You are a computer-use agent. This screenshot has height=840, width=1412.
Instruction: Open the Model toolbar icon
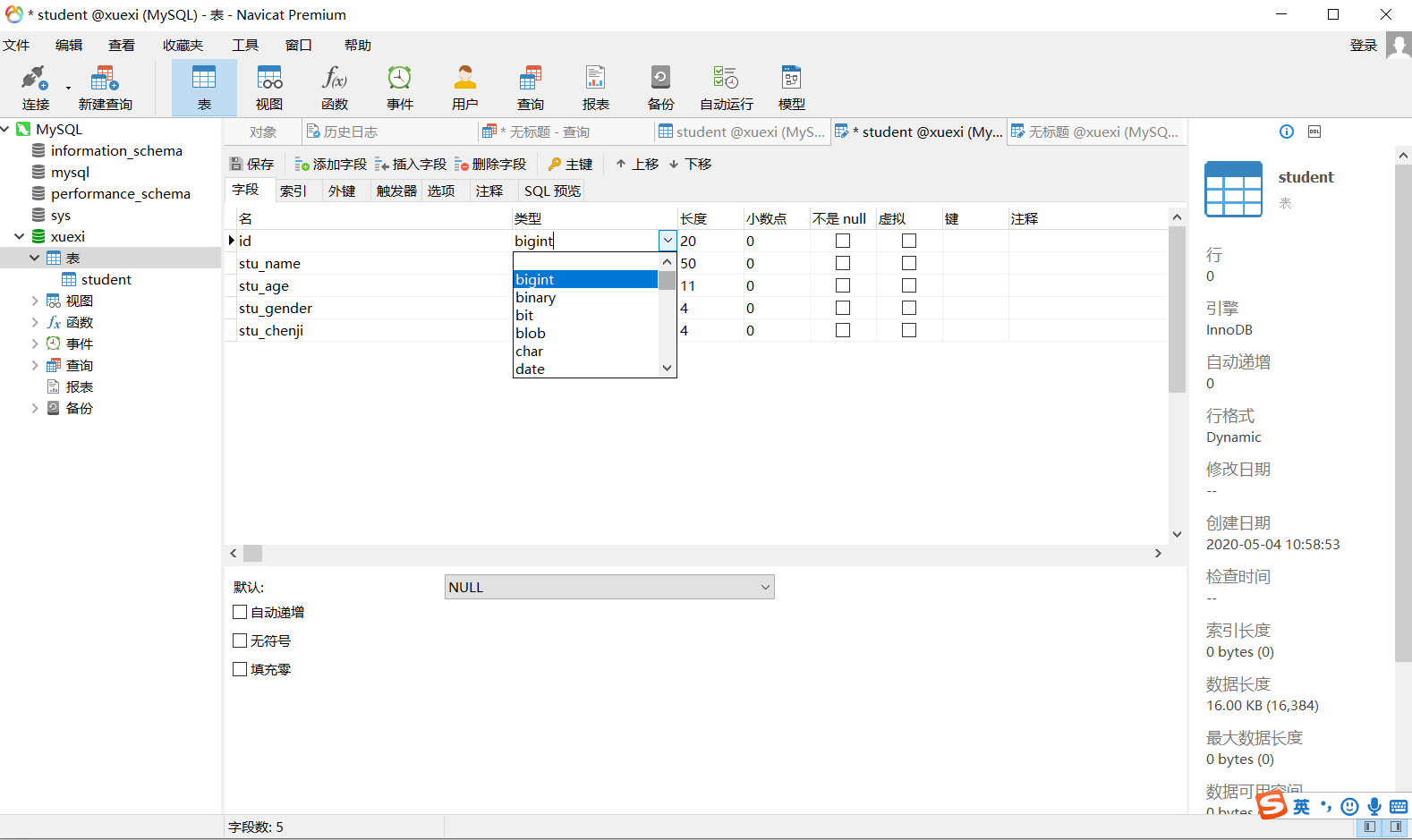tap(792, 88)
